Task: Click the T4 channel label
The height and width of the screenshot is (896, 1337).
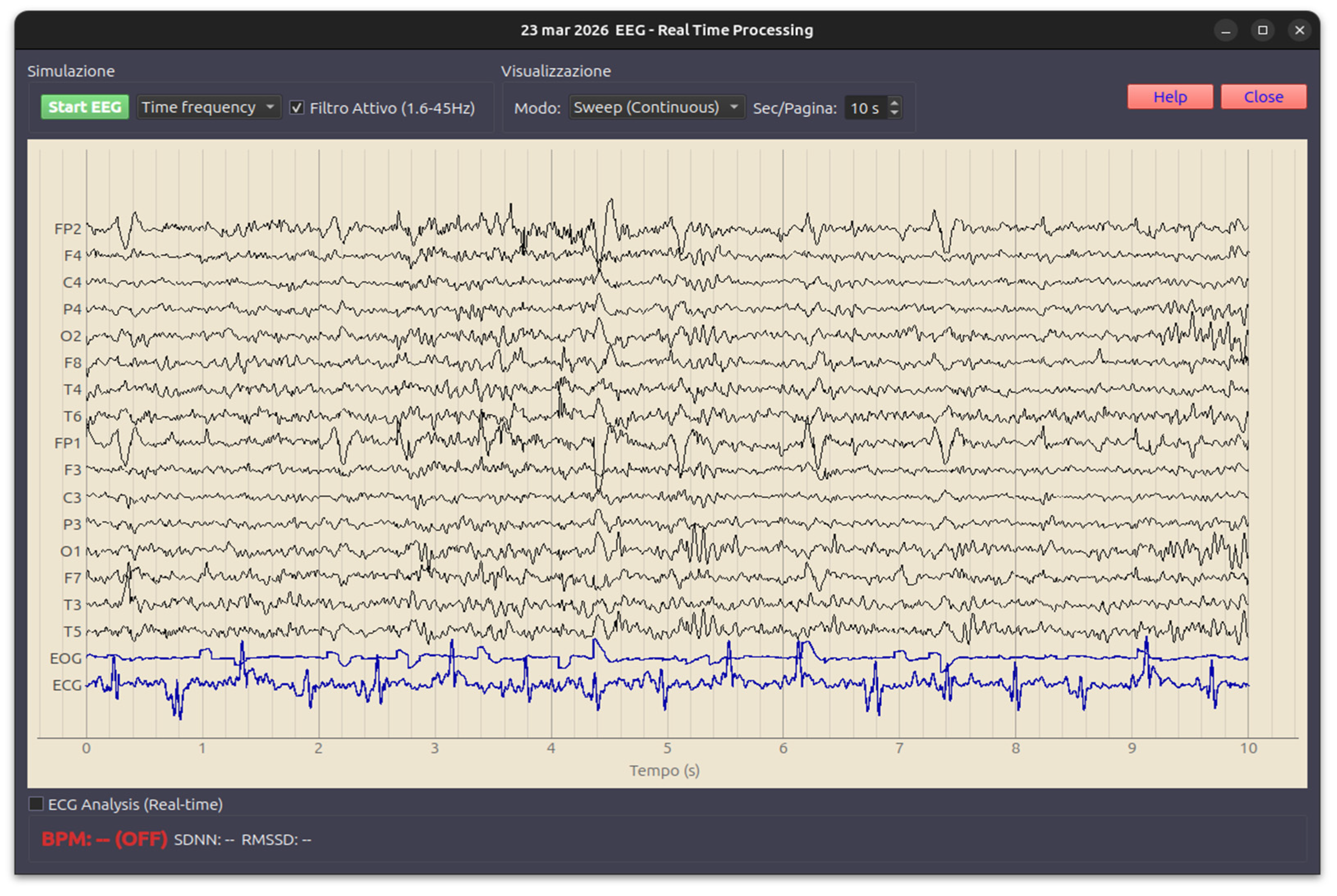Action: (x=72, y=390)
